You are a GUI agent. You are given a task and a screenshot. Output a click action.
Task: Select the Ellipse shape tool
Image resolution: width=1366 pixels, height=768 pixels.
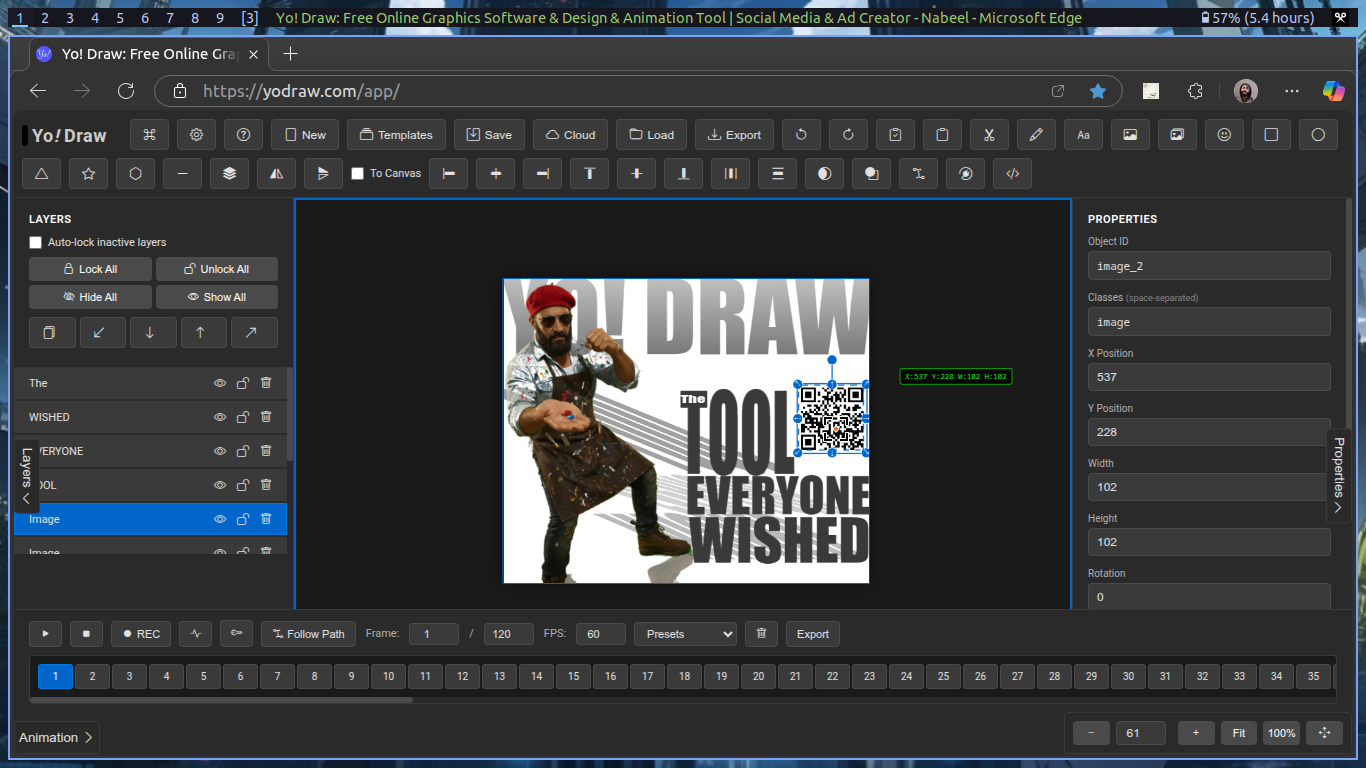(x=1318, y=134)
